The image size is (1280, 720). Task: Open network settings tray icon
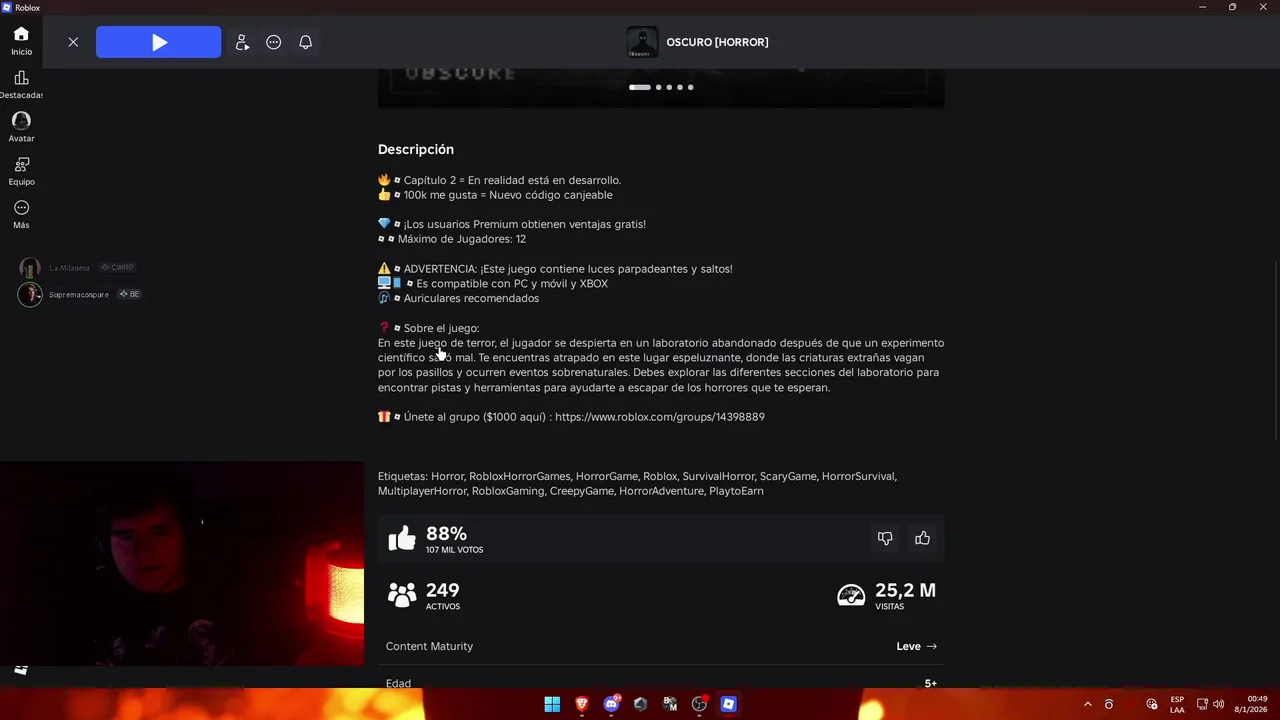[1202, 704]
